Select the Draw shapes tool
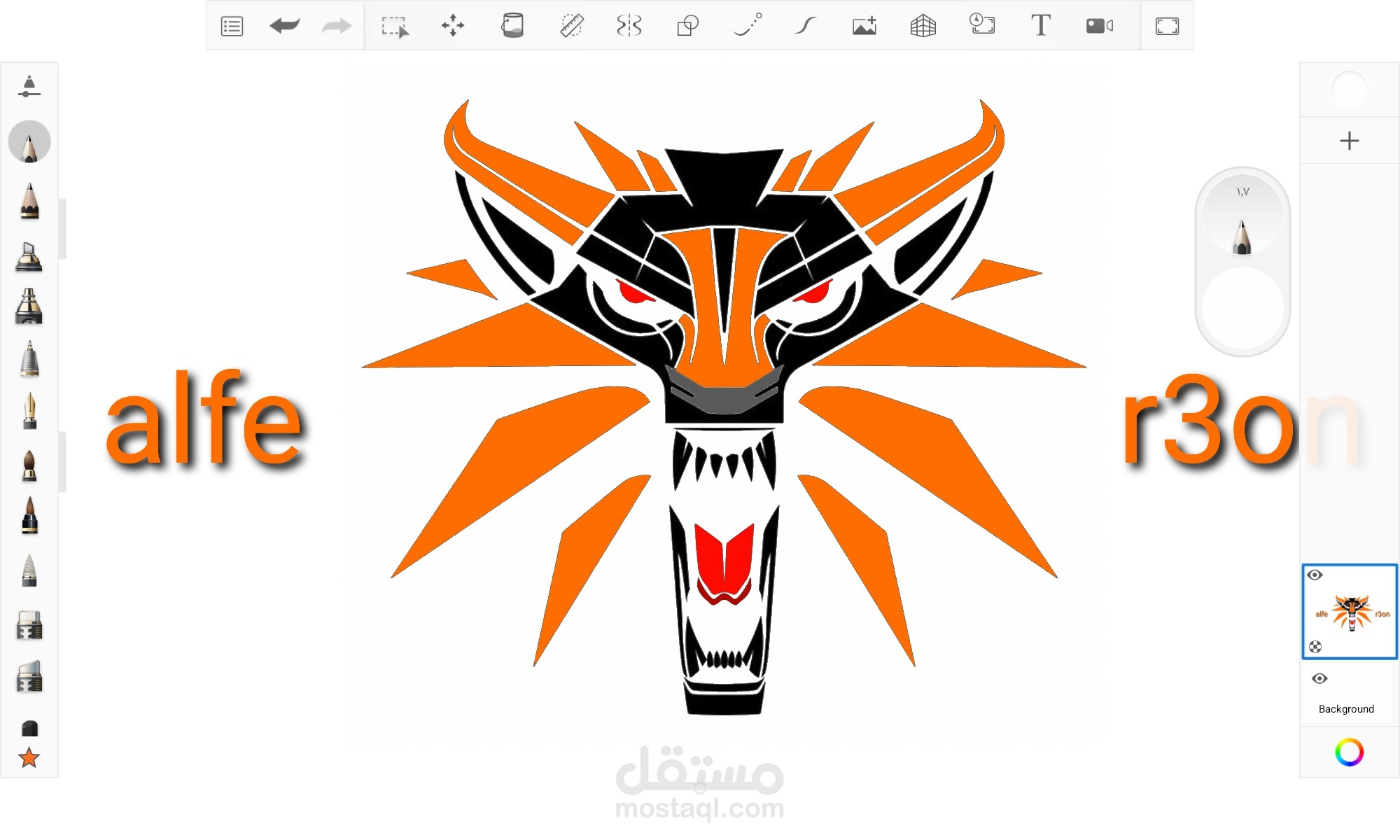1400x840 pixels. 688,26
